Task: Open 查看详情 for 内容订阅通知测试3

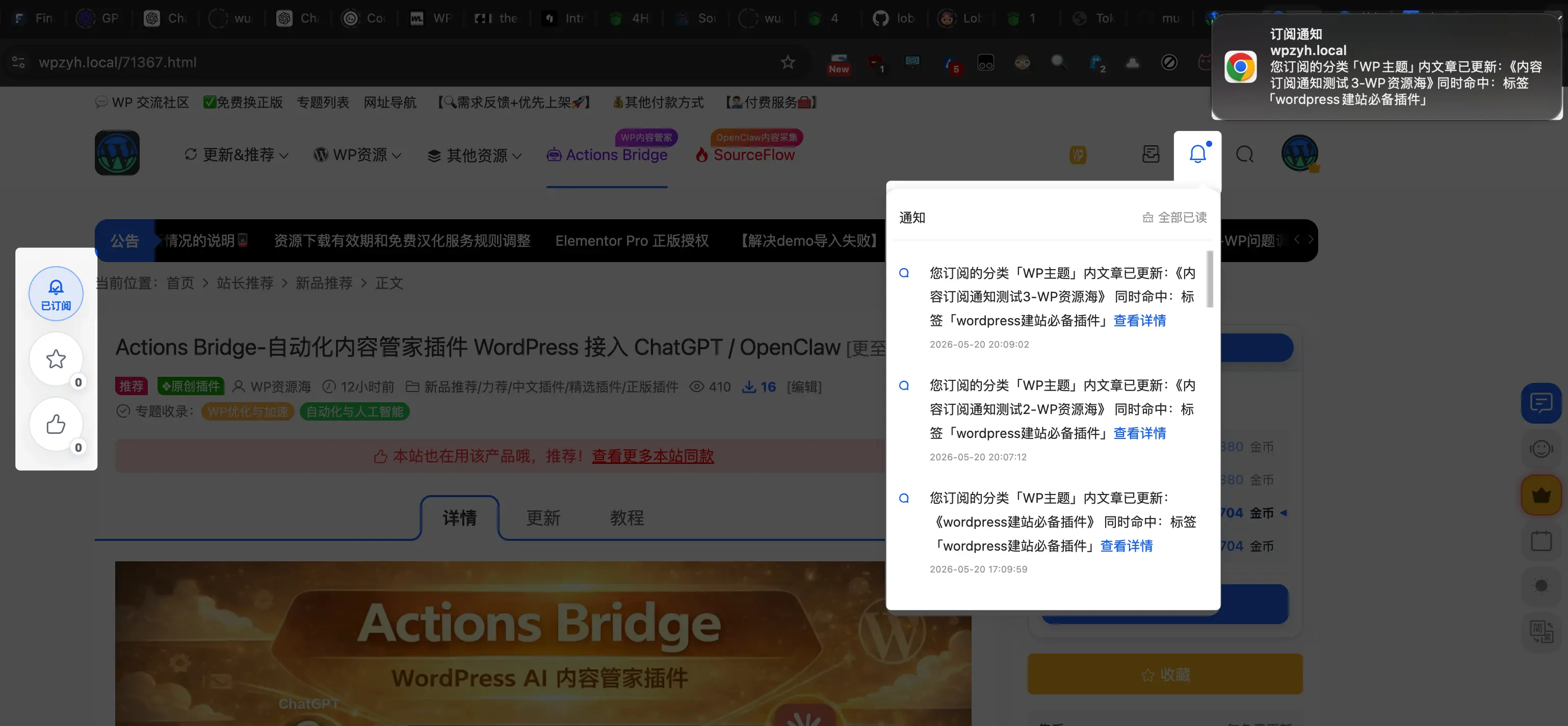Action: (x=1139, y=321)
